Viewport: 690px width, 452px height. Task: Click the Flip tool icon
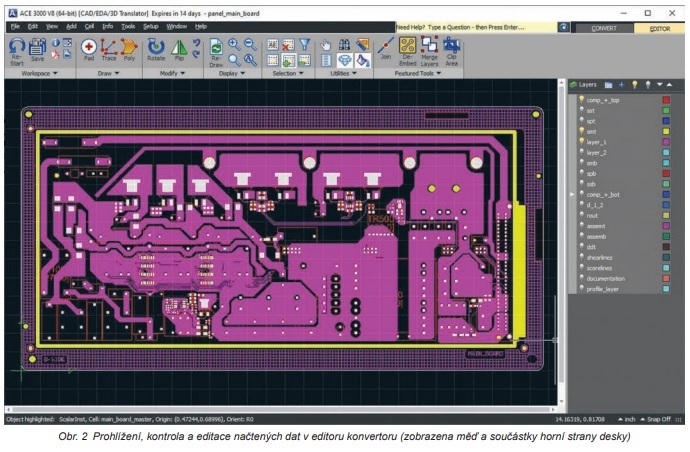(179, 49)
